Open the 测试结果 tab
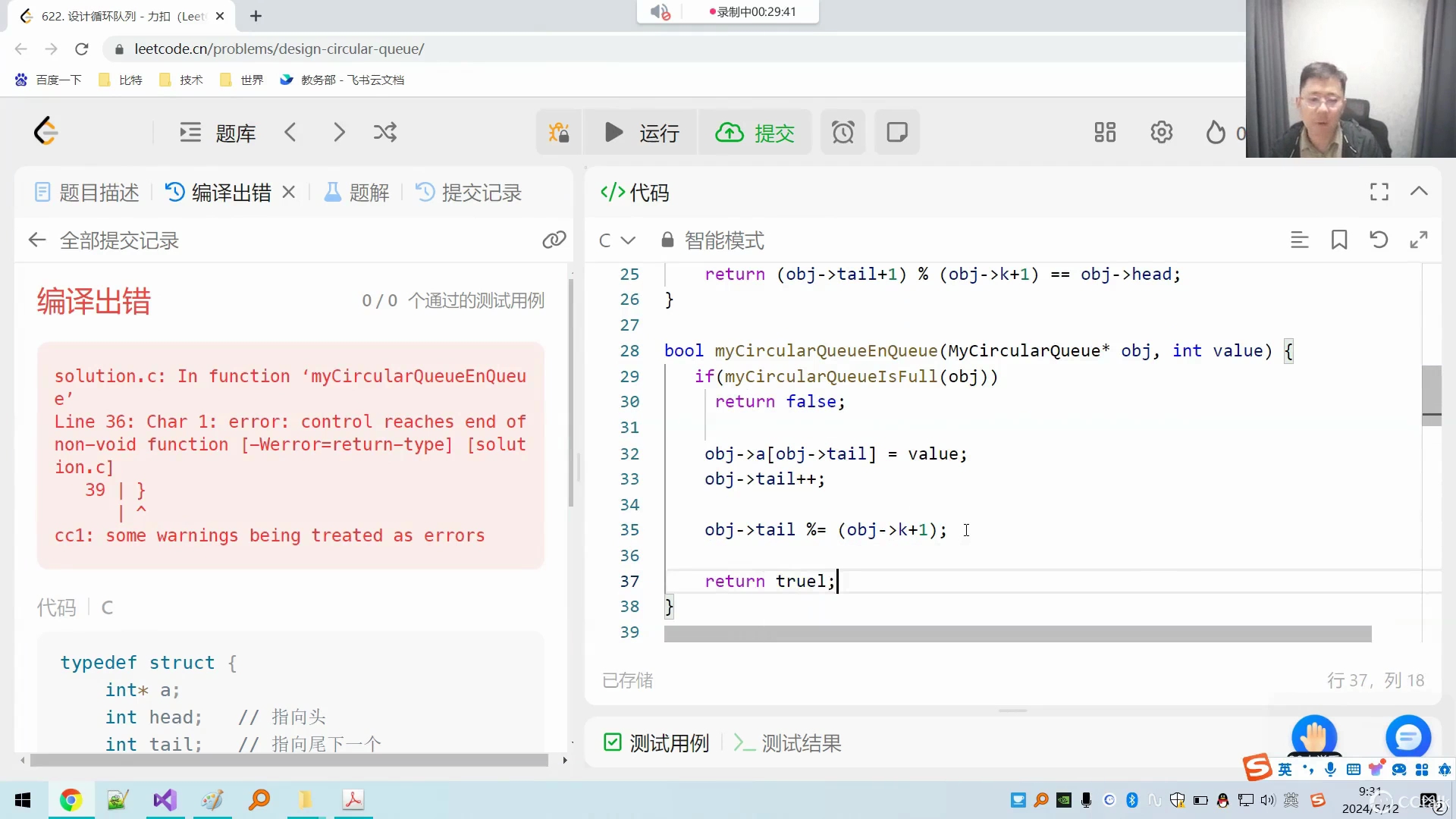The width and height of the screenshot is (1456, 819). point(788,743)
